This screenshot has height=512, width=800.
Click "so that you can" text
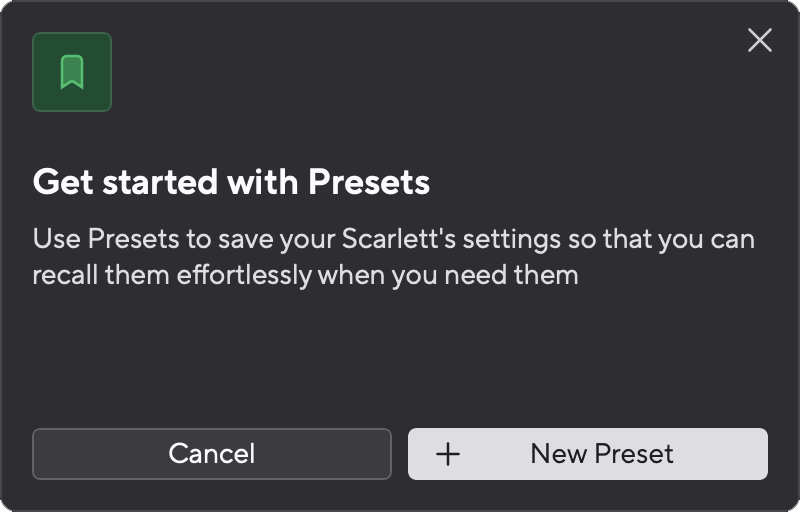(666, 241)
